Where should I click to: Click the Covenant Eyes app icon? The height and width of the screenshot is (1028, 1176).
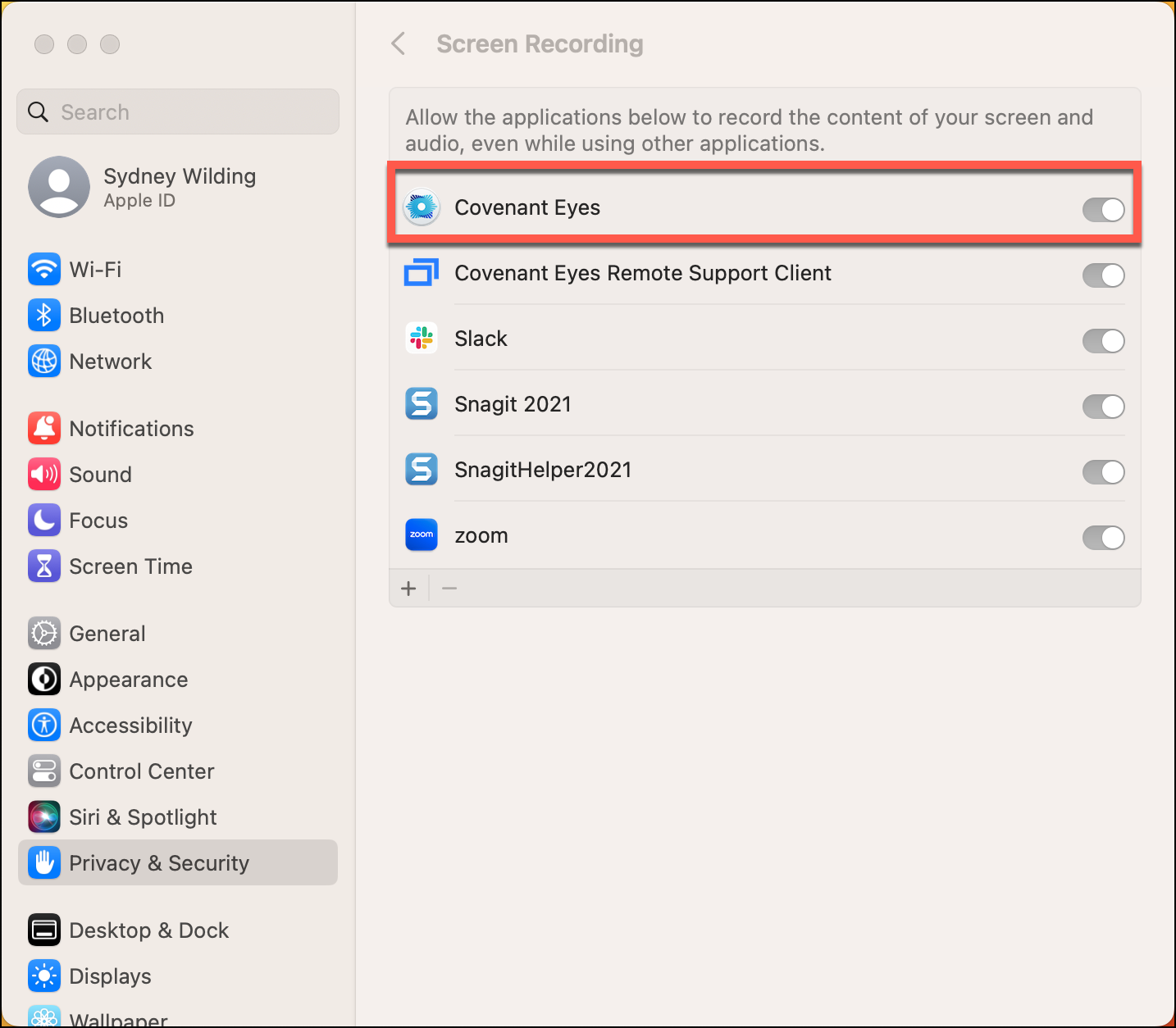[422, 207]
